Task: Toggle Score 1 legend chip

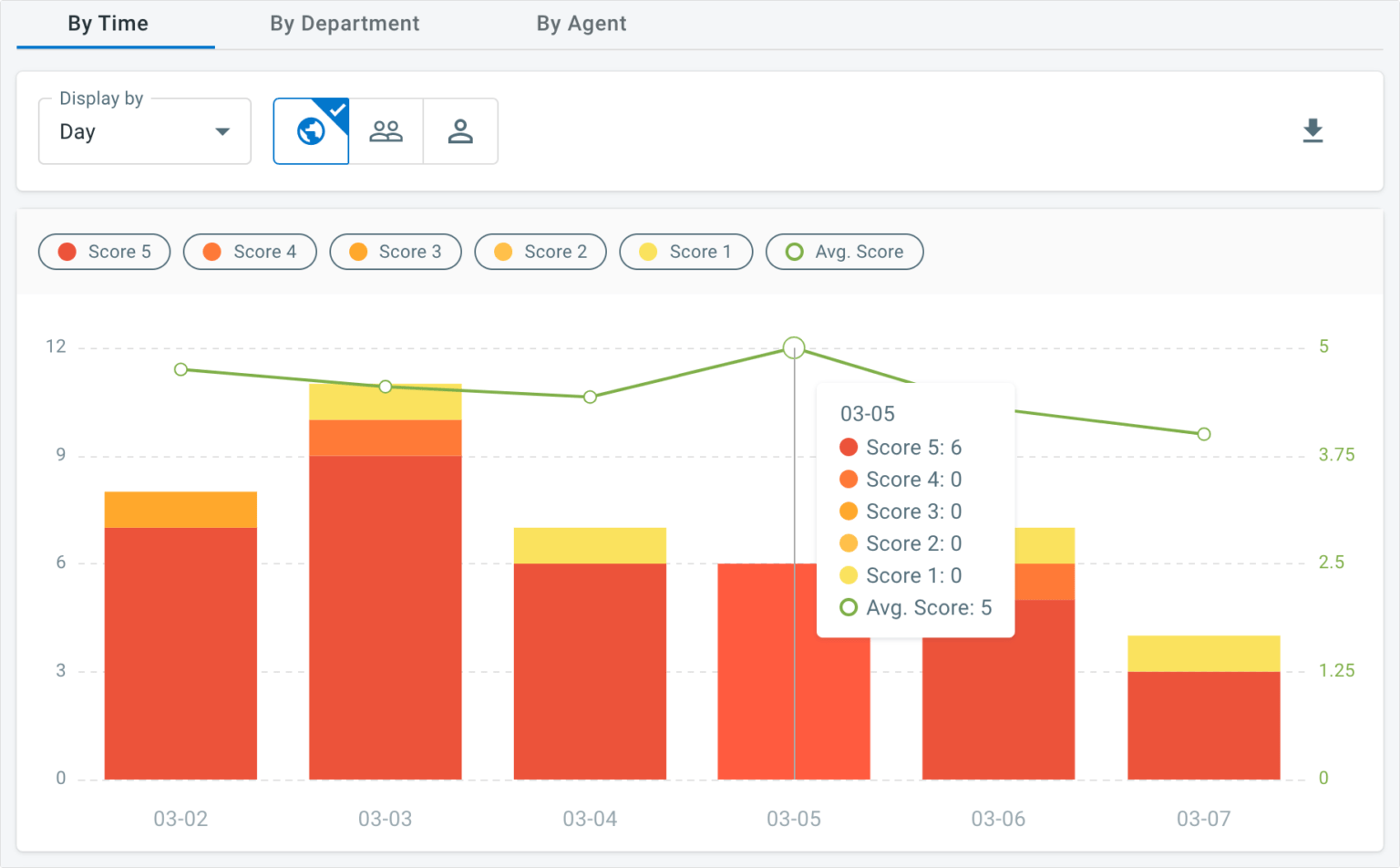Action: 685,252
